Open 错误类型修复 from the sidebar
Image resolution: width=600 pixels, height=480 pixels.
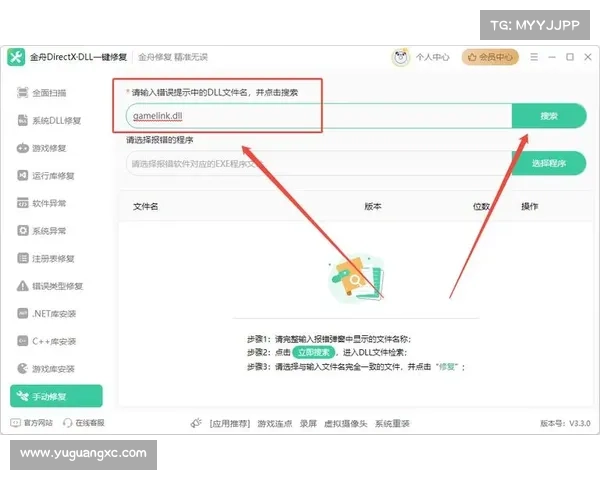57,286
